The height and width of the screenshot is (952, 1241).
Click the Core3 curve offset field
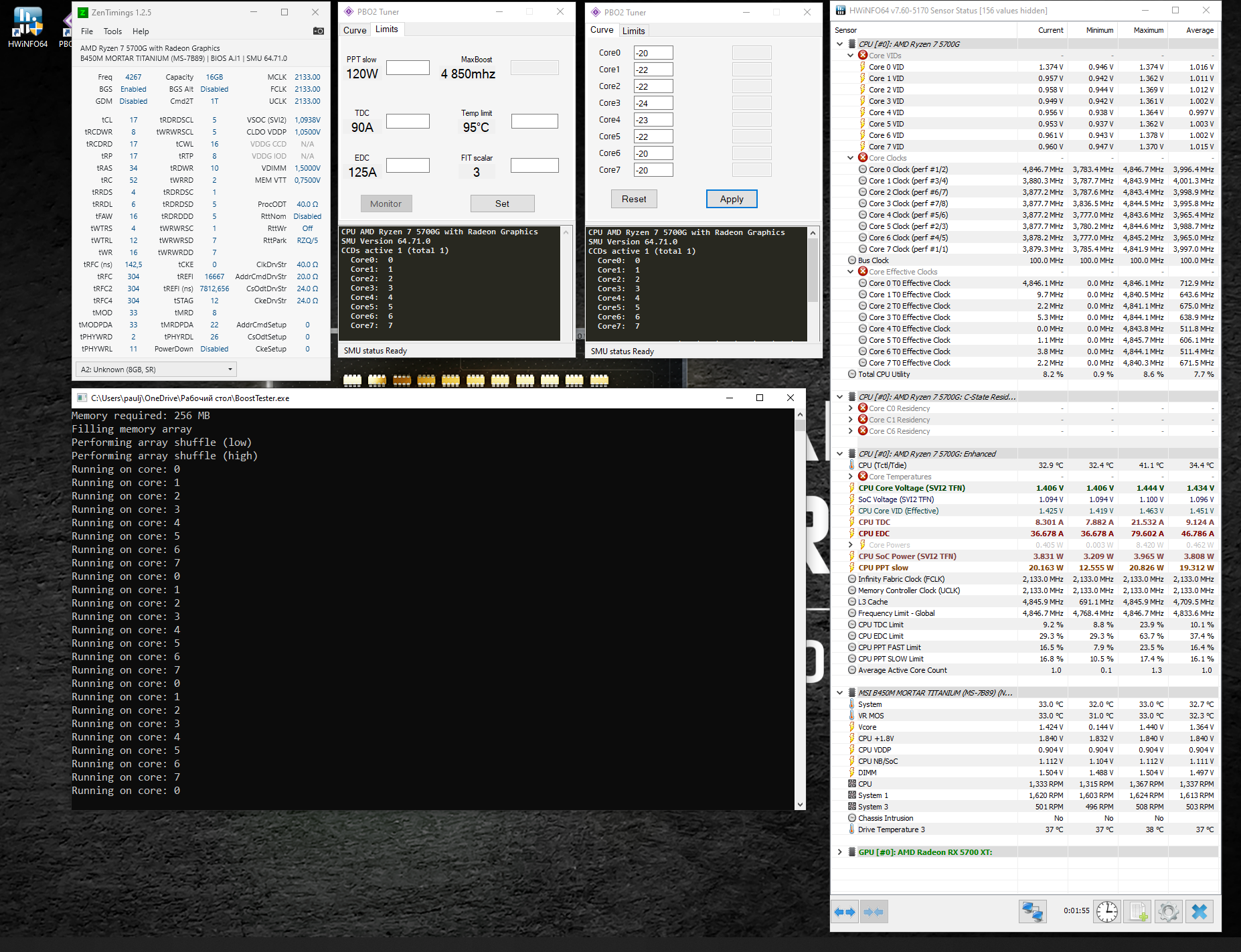(x=653, y=103)
